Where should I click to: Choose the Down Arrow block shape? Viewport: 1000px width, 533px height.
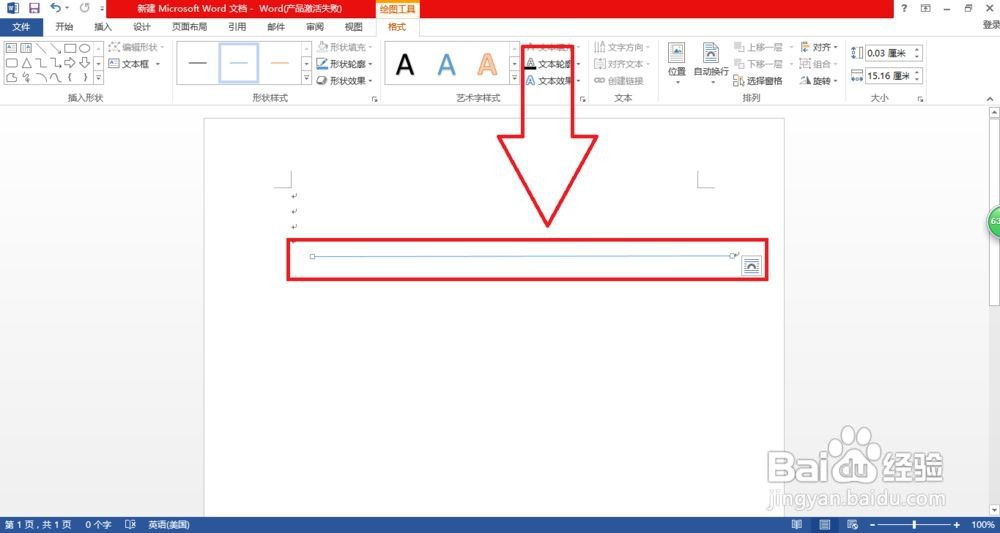[x=84, y=63]
